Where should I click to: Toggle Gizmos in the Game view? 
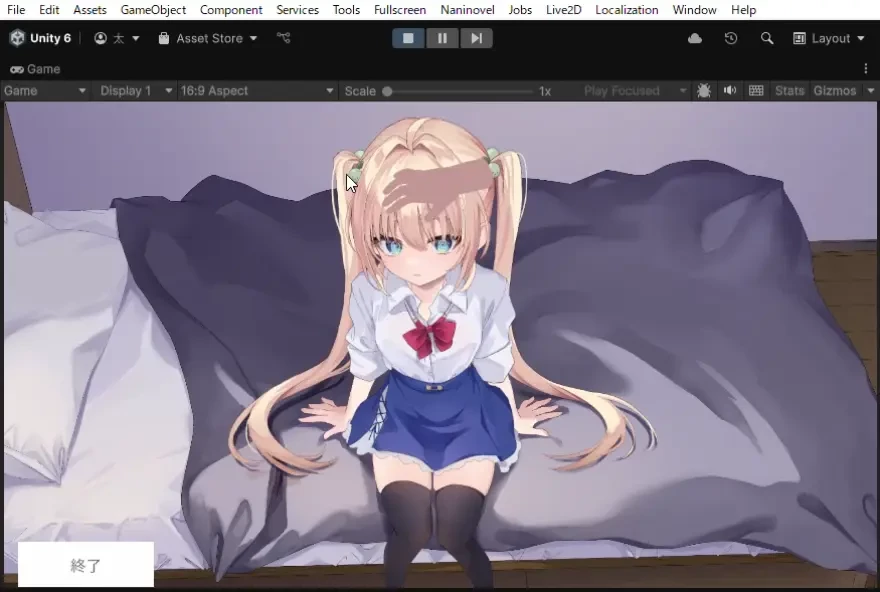(x=835, y=91)
